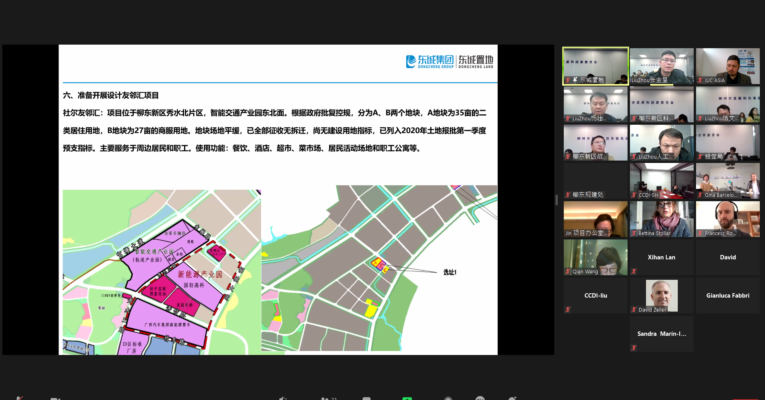
Task: Click the muted mic icon on 经贸局 tile
Action: tap(700, 157)
